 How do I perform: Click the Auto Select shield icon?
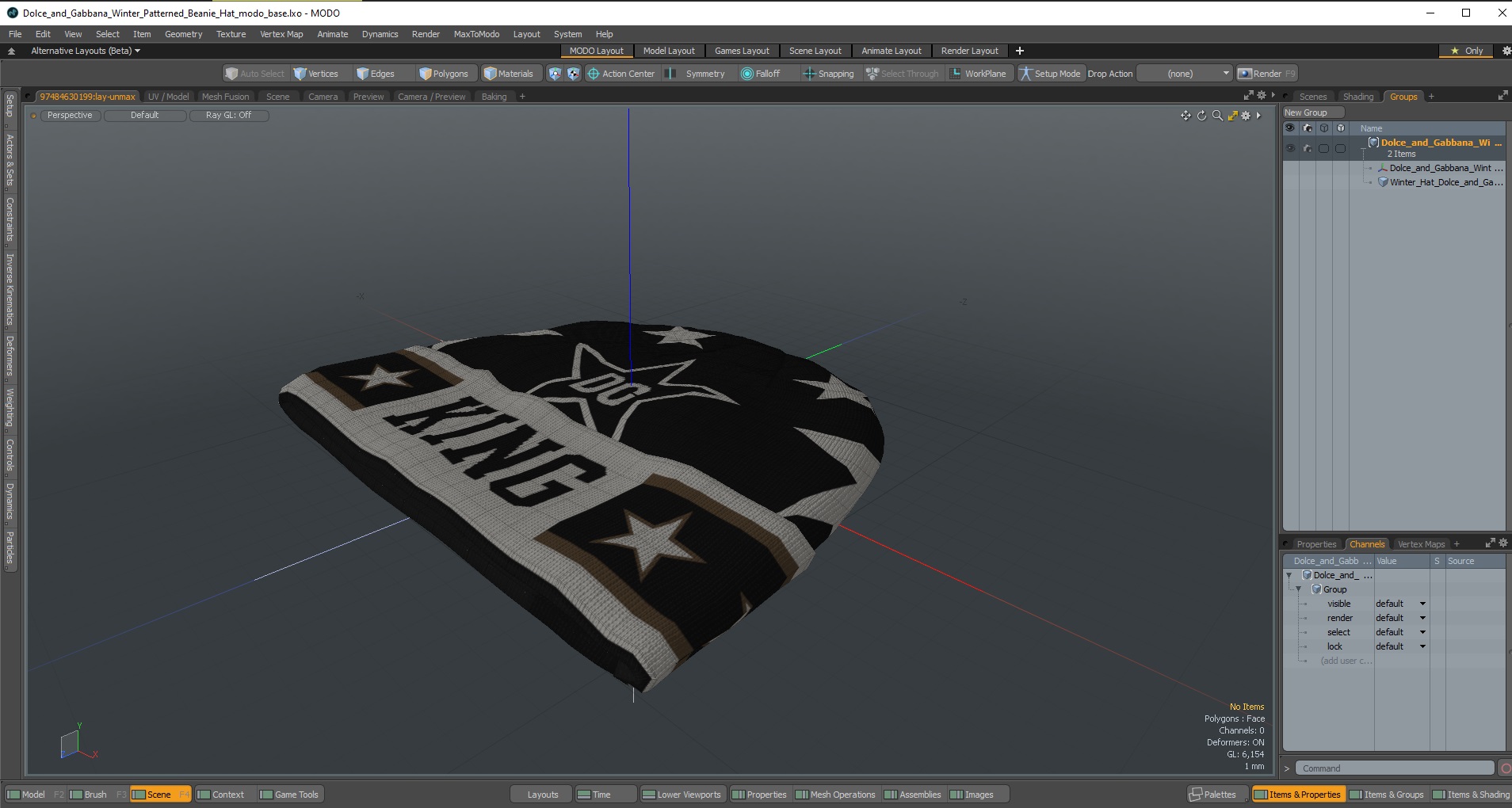(x=231, y=74)
